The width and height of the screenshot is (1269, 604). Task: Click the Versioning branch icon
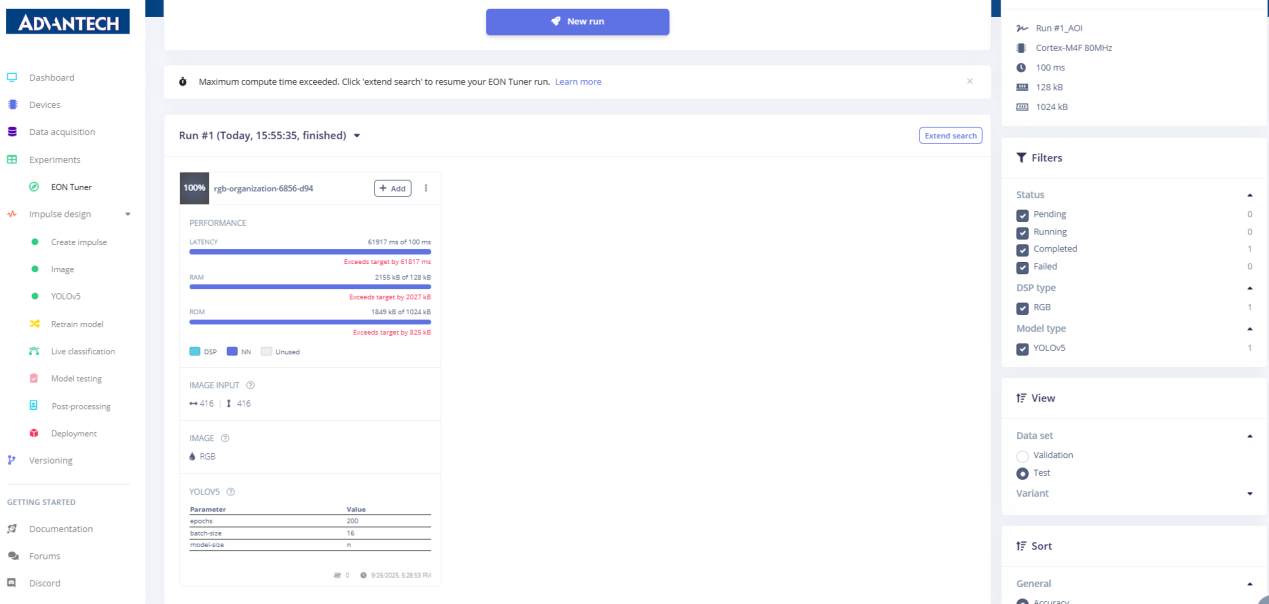coord(13,460)
